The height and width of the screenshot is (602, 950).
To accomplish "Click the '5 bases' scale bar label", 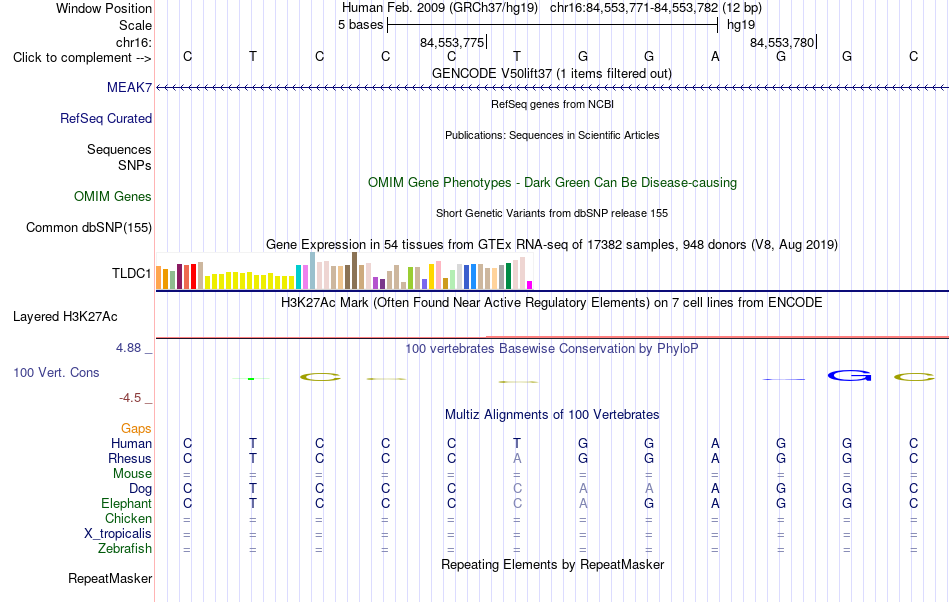I will pos(361,25).
